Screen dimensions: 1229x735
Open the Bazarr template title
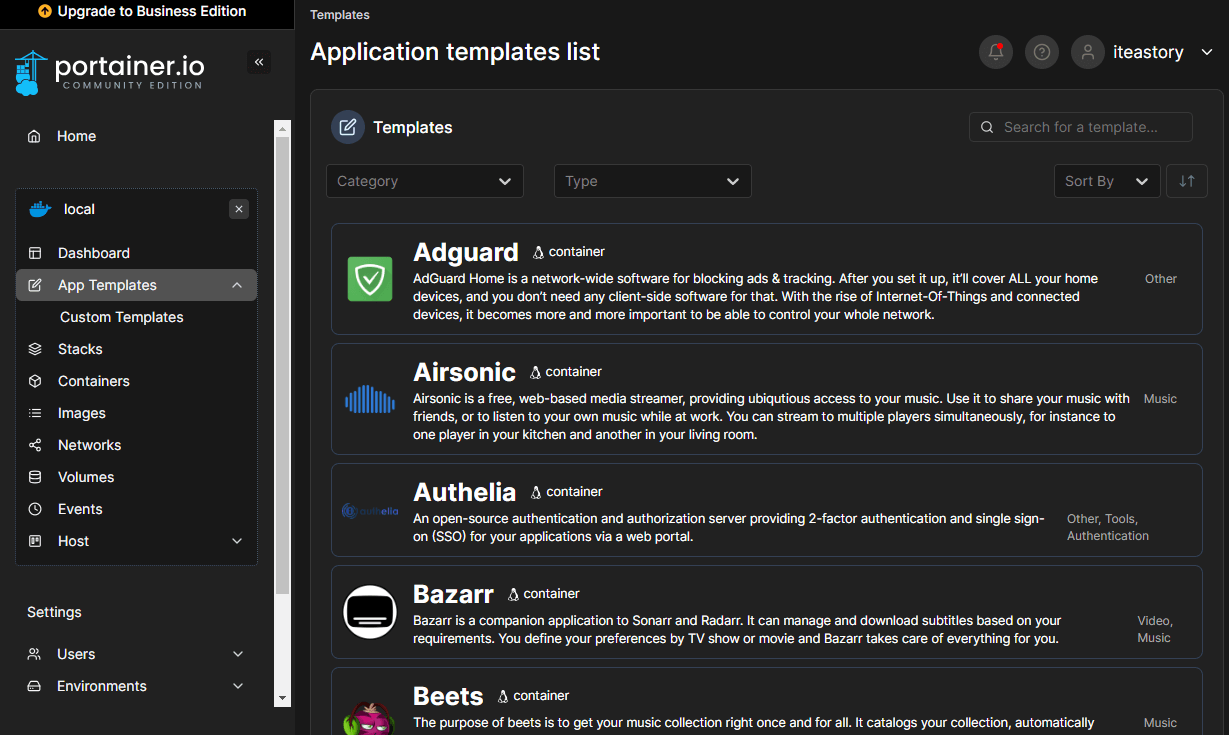click(x=454, y=594)
